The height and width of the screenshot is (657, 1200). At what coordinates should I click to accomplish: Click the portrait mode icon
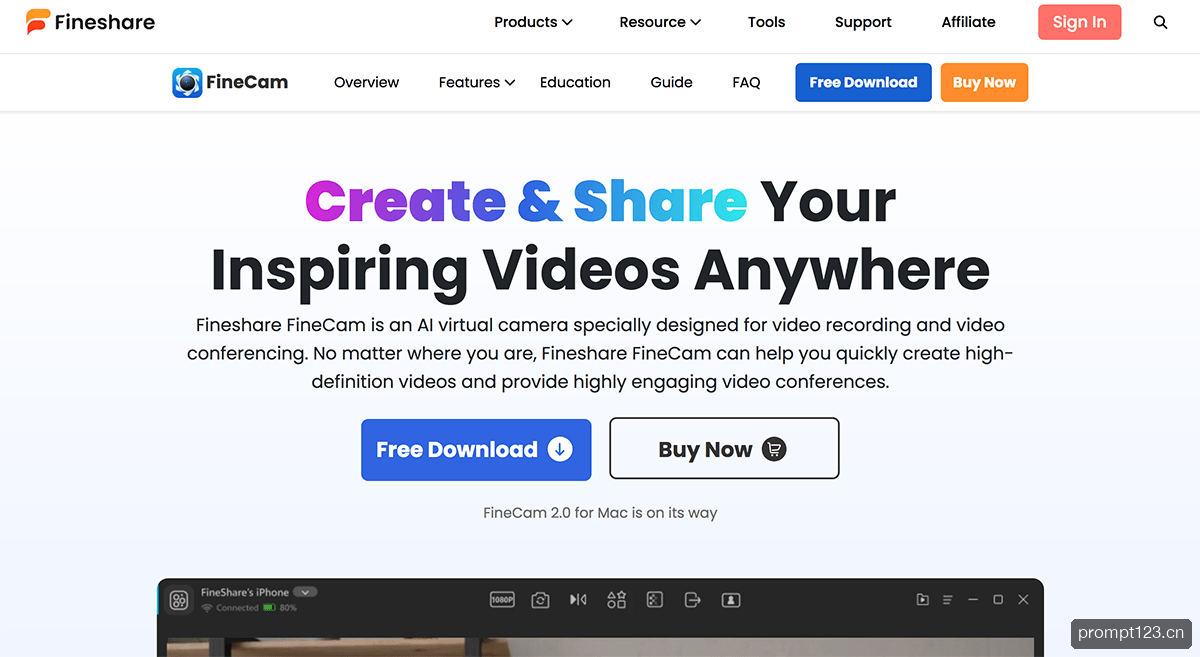coord(731,600)
